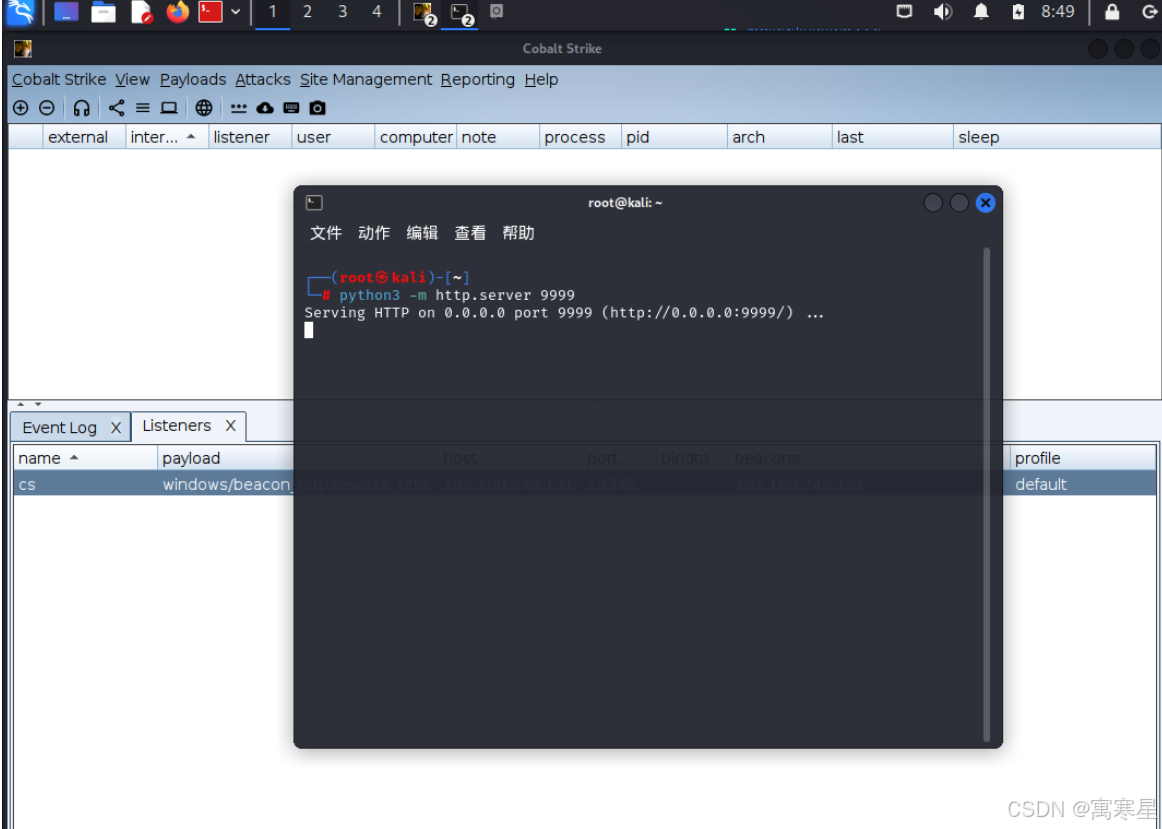This screenshot has height=829, width=1162.
Task: Open the file manager from the panel
Action: point(103,12)
